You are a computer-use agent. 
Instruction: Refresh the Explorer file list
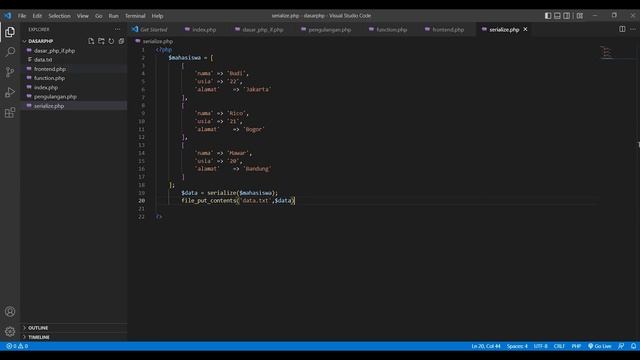click(111, 41)
